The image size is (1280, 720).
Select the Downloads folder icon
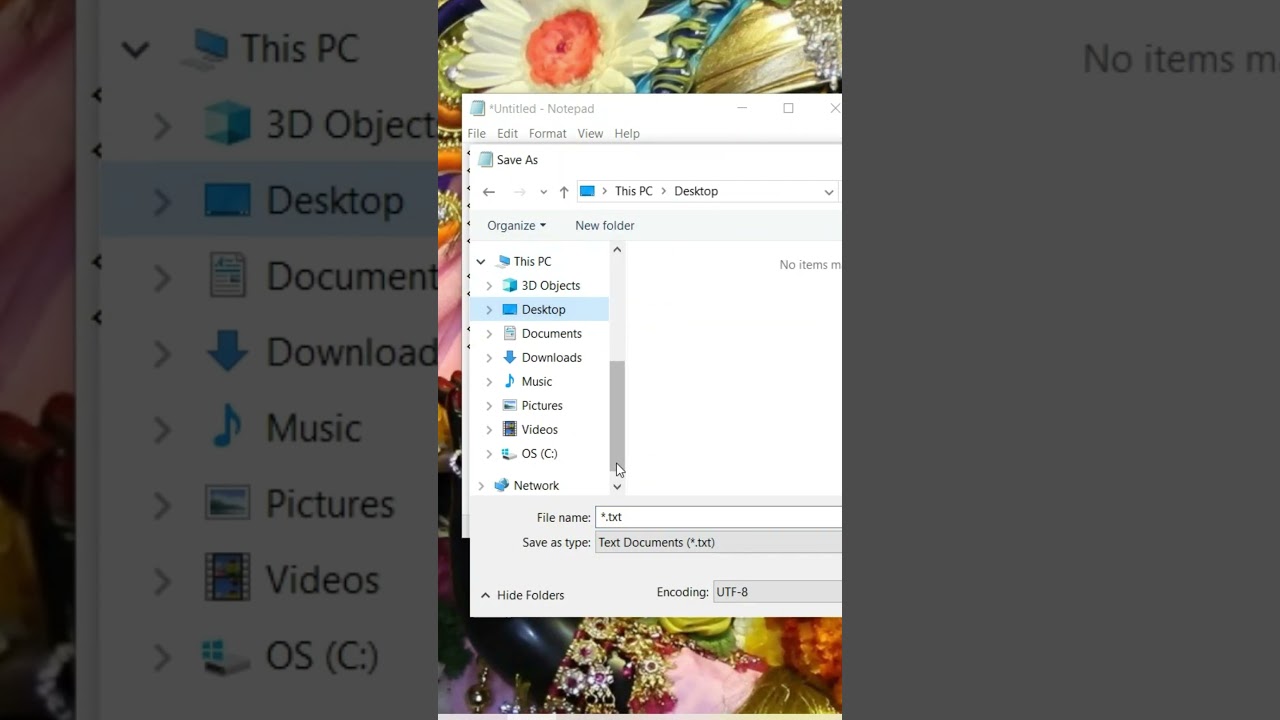click(x=510, y=358)
